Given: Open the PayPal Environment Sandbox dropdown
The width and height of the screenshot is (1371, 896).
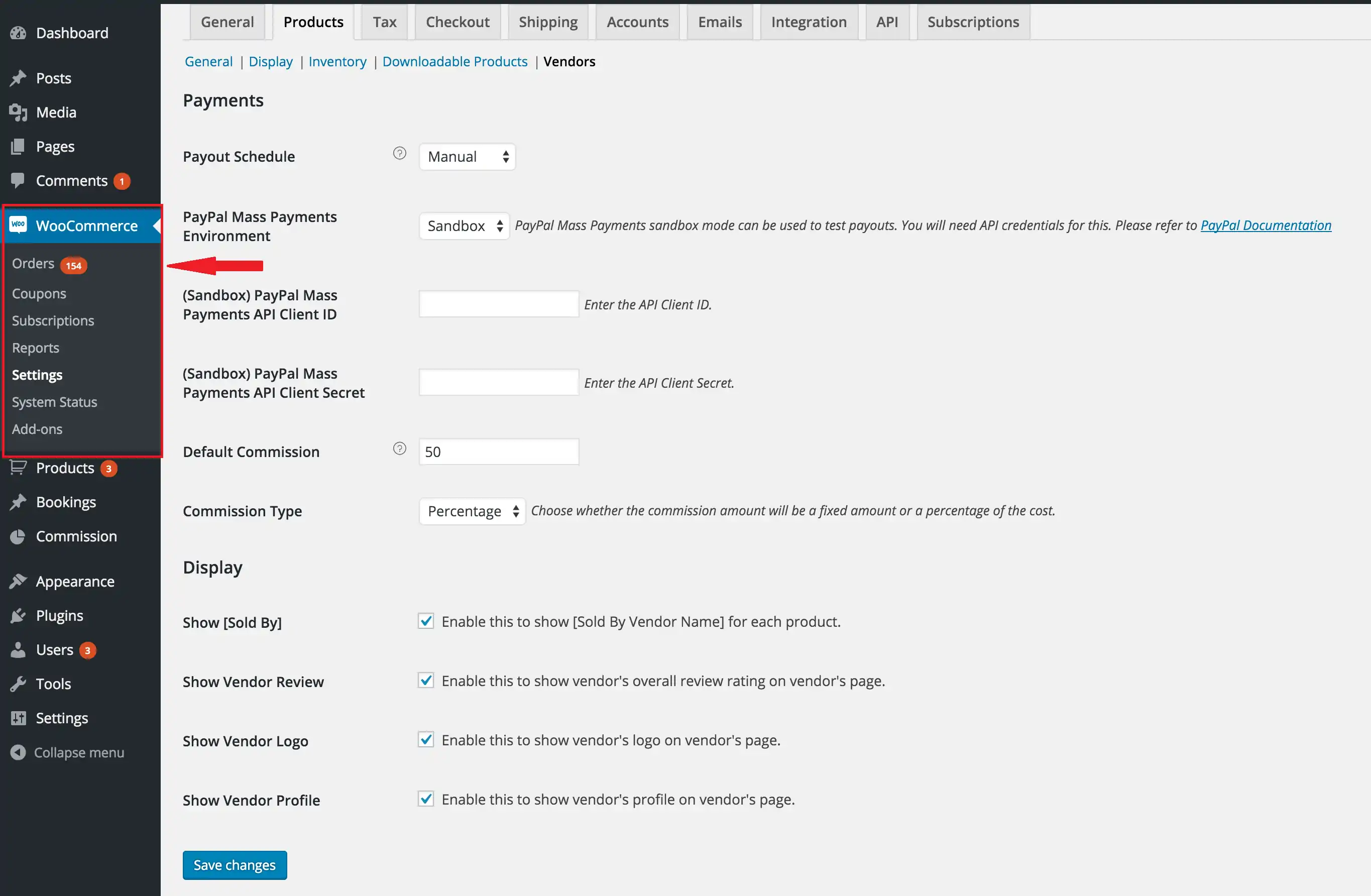Looking at the screenshot, I should [x=465, y=226].
